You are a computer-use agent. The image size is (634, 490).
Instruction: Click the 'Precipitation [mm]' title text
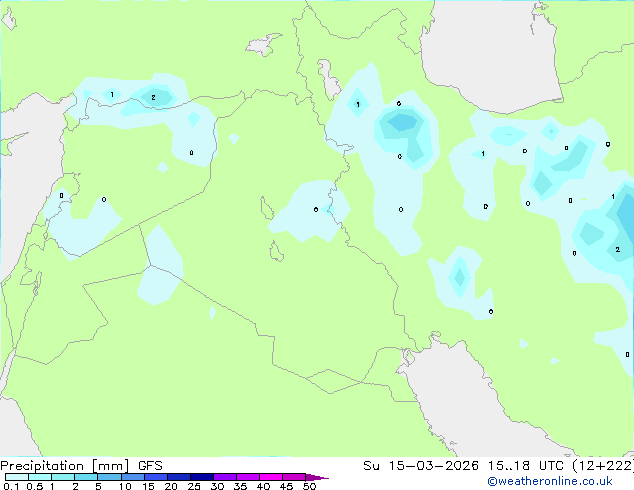coord(65,466)
